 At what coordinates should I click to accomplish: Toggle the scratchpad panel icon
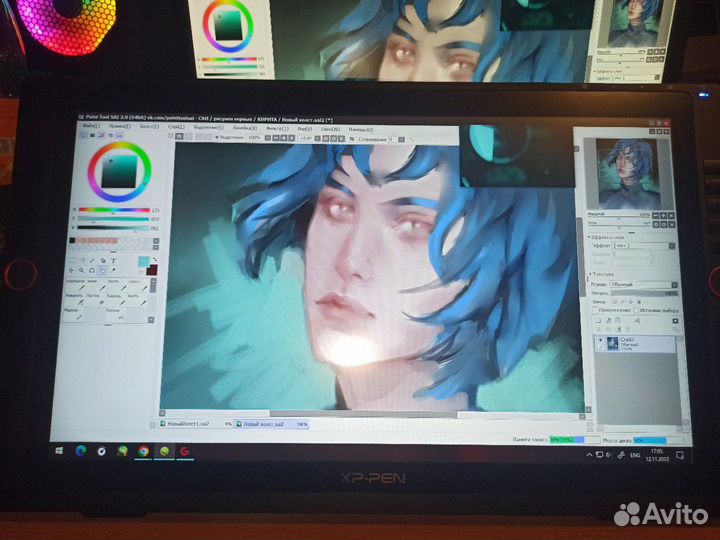click(x=120, y=135)
